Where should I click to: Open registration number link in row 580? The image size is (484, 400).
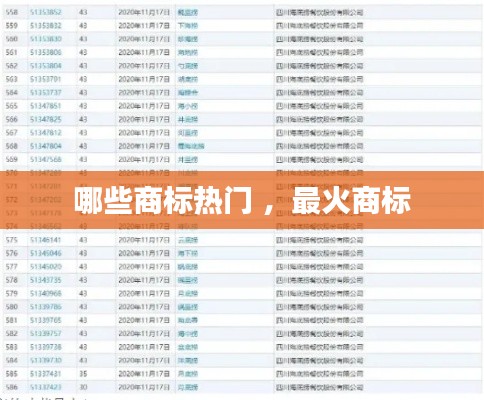(46, 307)
